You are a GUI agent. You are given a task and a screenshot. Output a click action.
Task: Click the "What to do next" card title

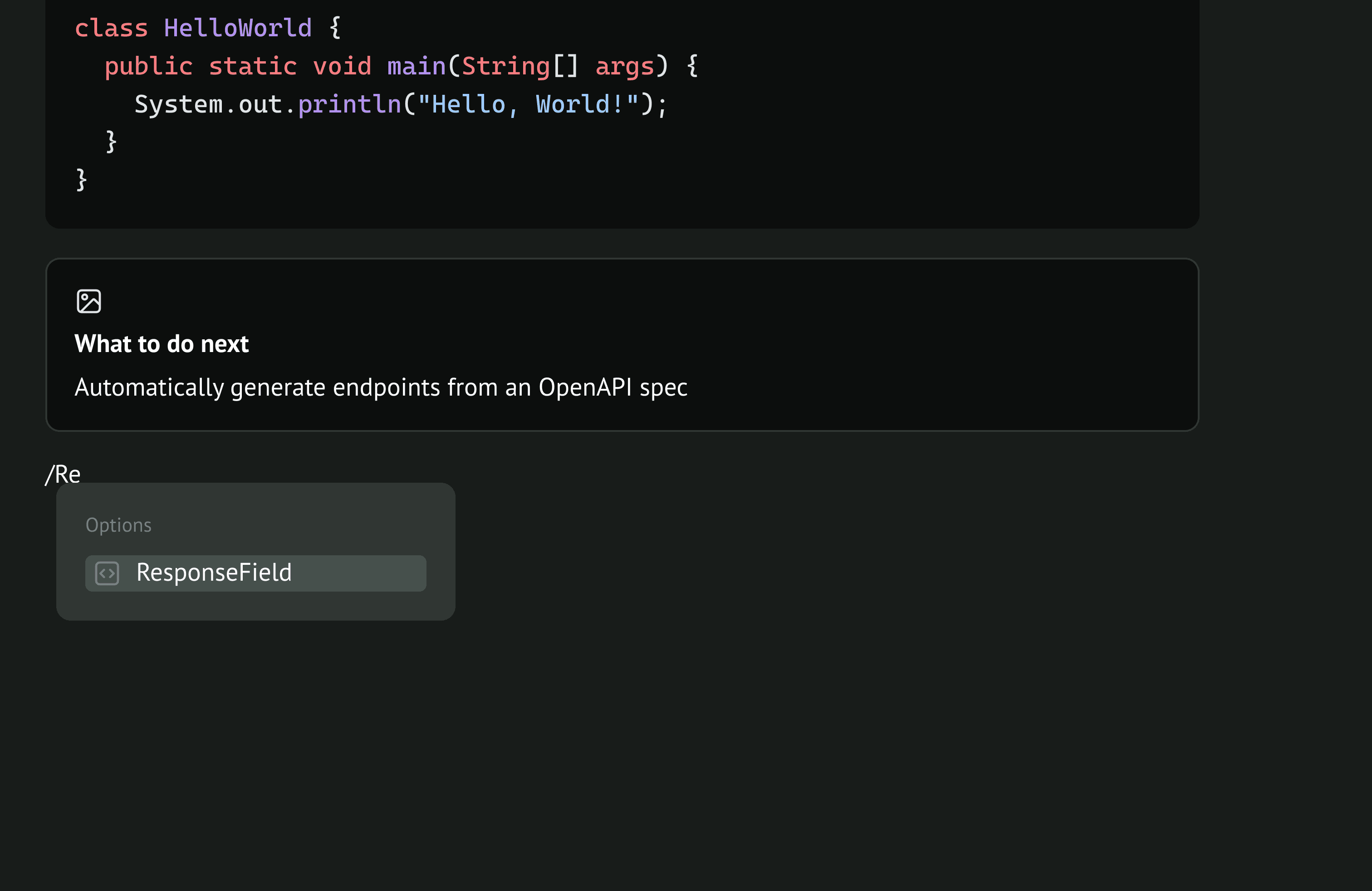(x=162, y=344)
